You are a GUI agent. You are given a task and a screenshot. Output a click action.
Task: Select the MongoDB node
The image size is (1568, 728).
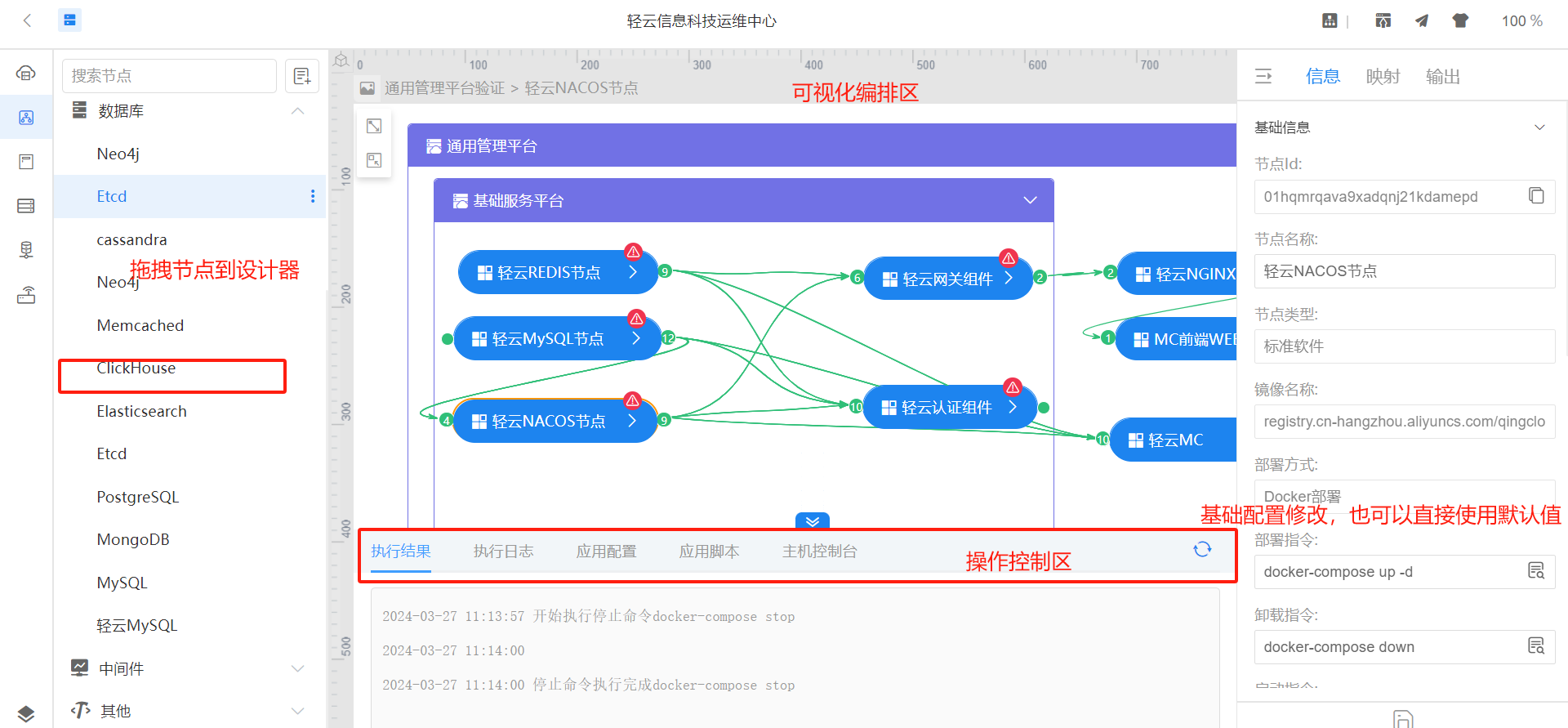tap(133, 539)
